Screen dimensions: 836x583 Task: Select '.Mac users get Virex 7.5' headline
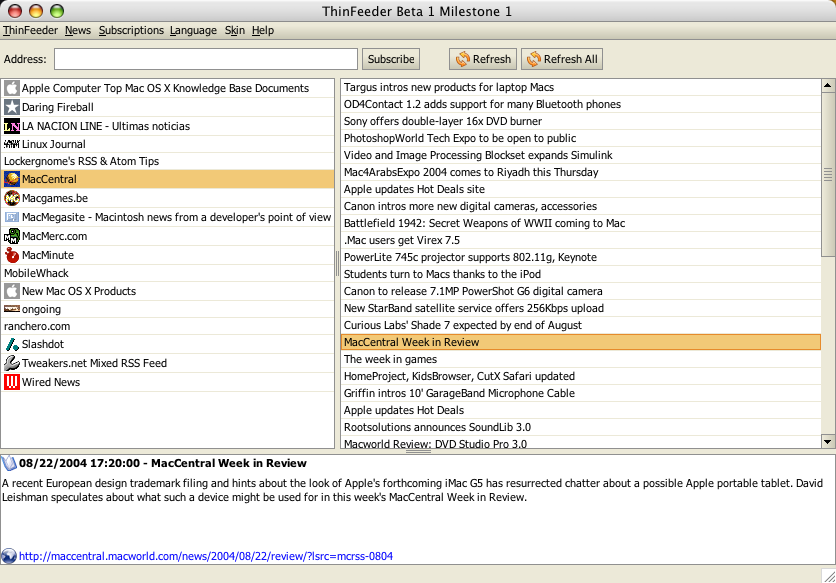pos(581,241)
